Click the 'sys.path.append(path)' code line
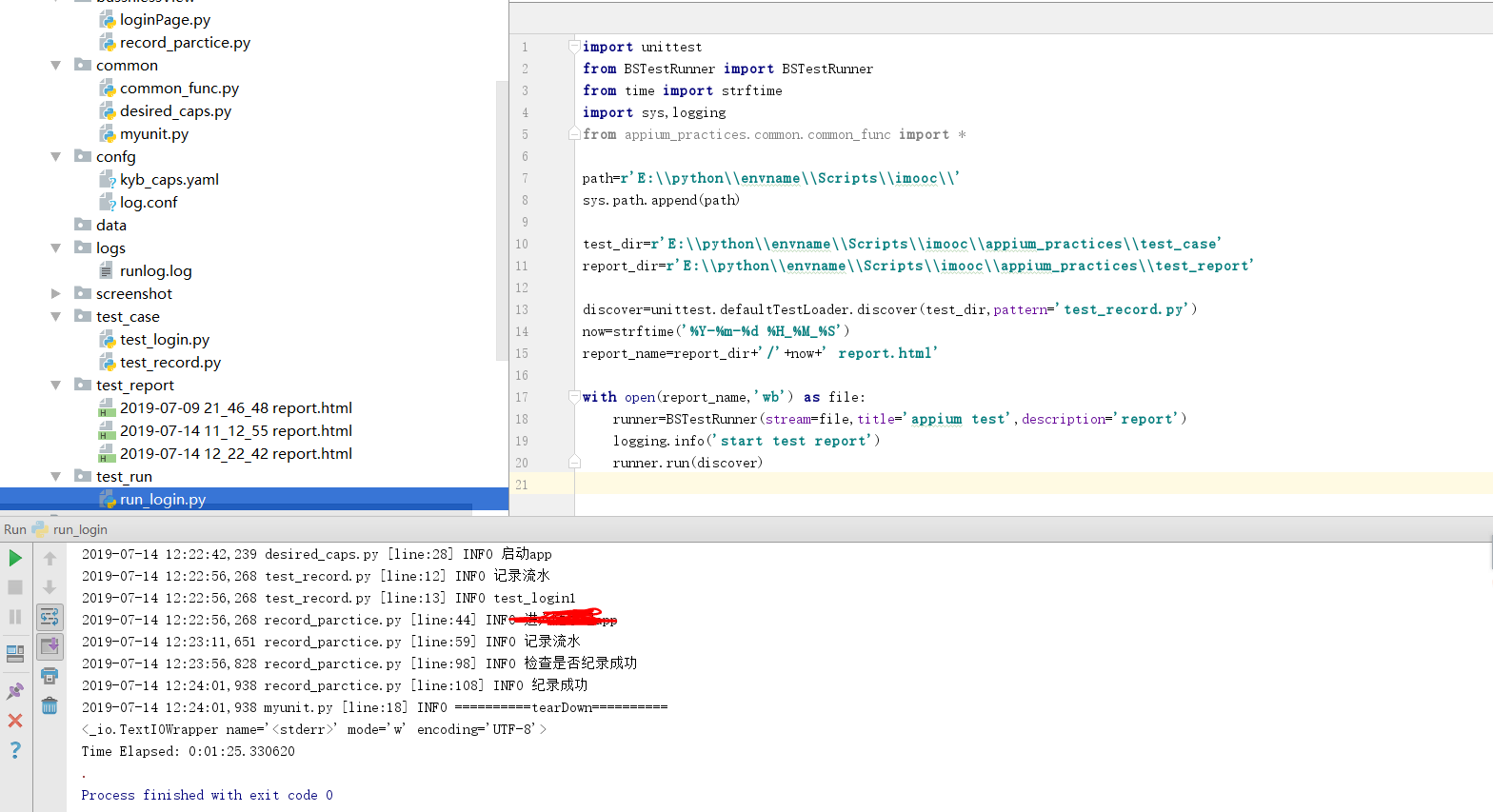Screen dimensions: 1493x812 click(661, 200)
